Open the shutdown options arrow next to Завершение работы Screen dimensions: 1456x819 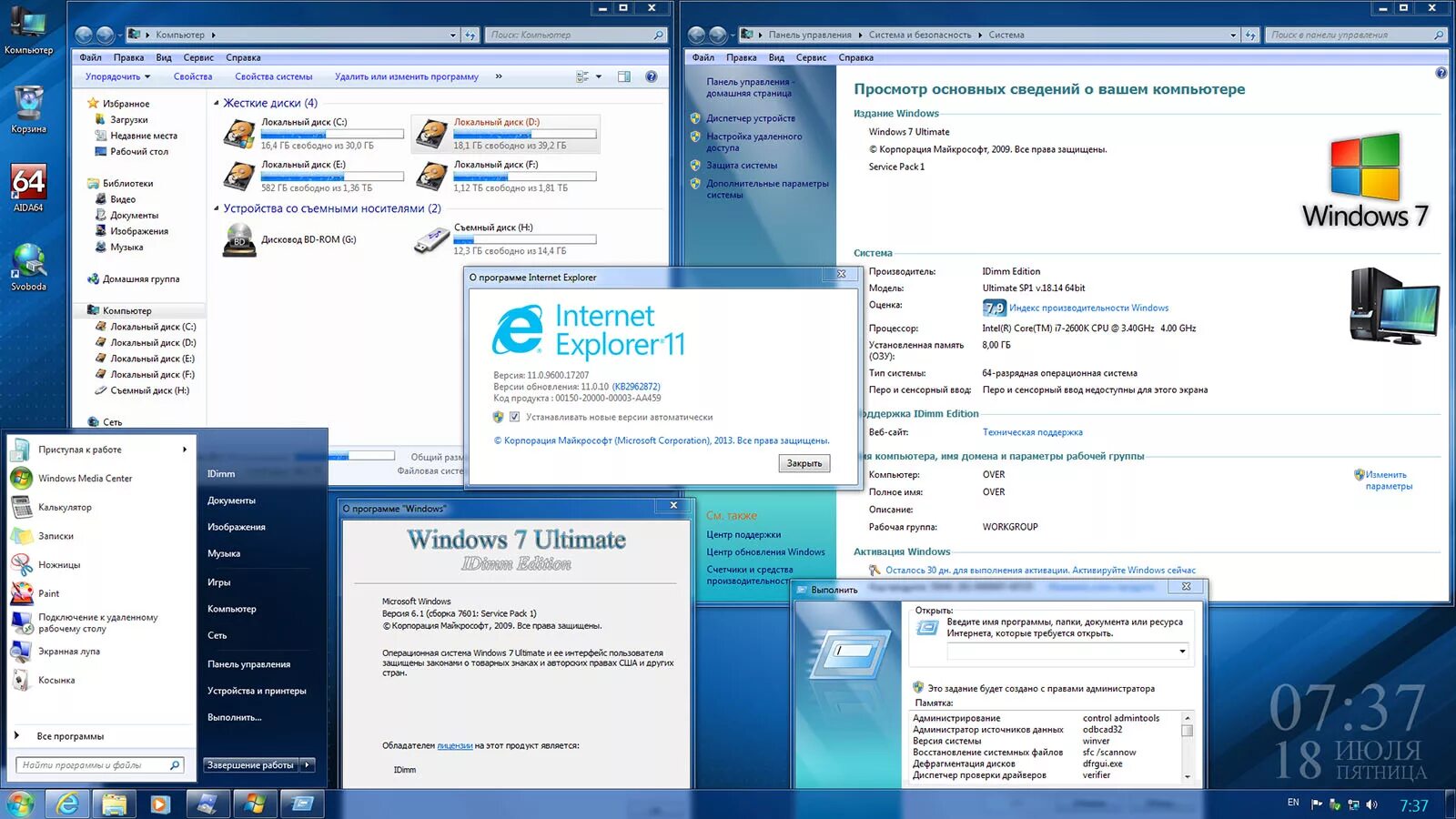click(x=308, y=764)
